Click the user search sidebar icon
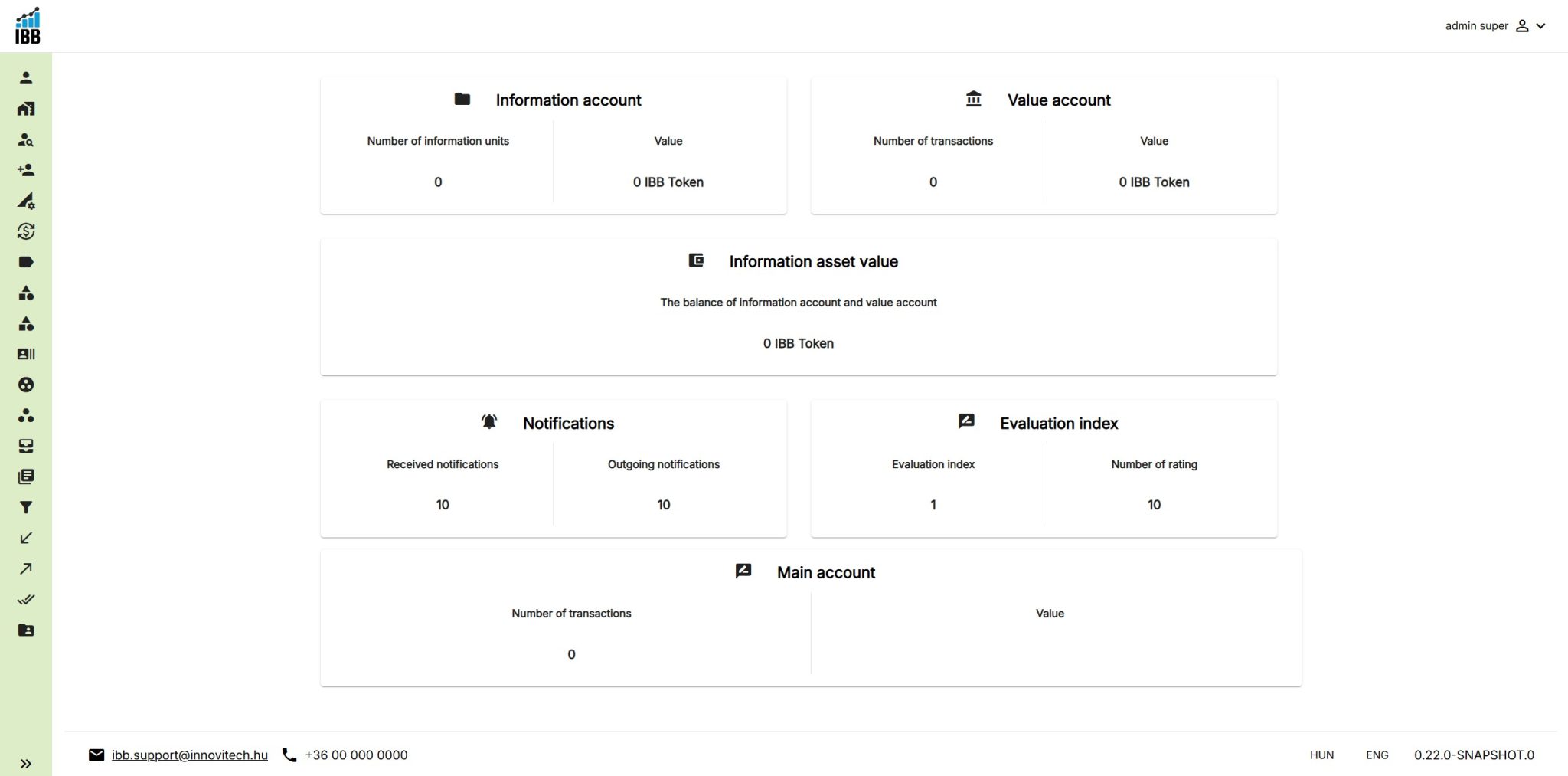This screenshot has height=776, width=1568. coord(26,139)
